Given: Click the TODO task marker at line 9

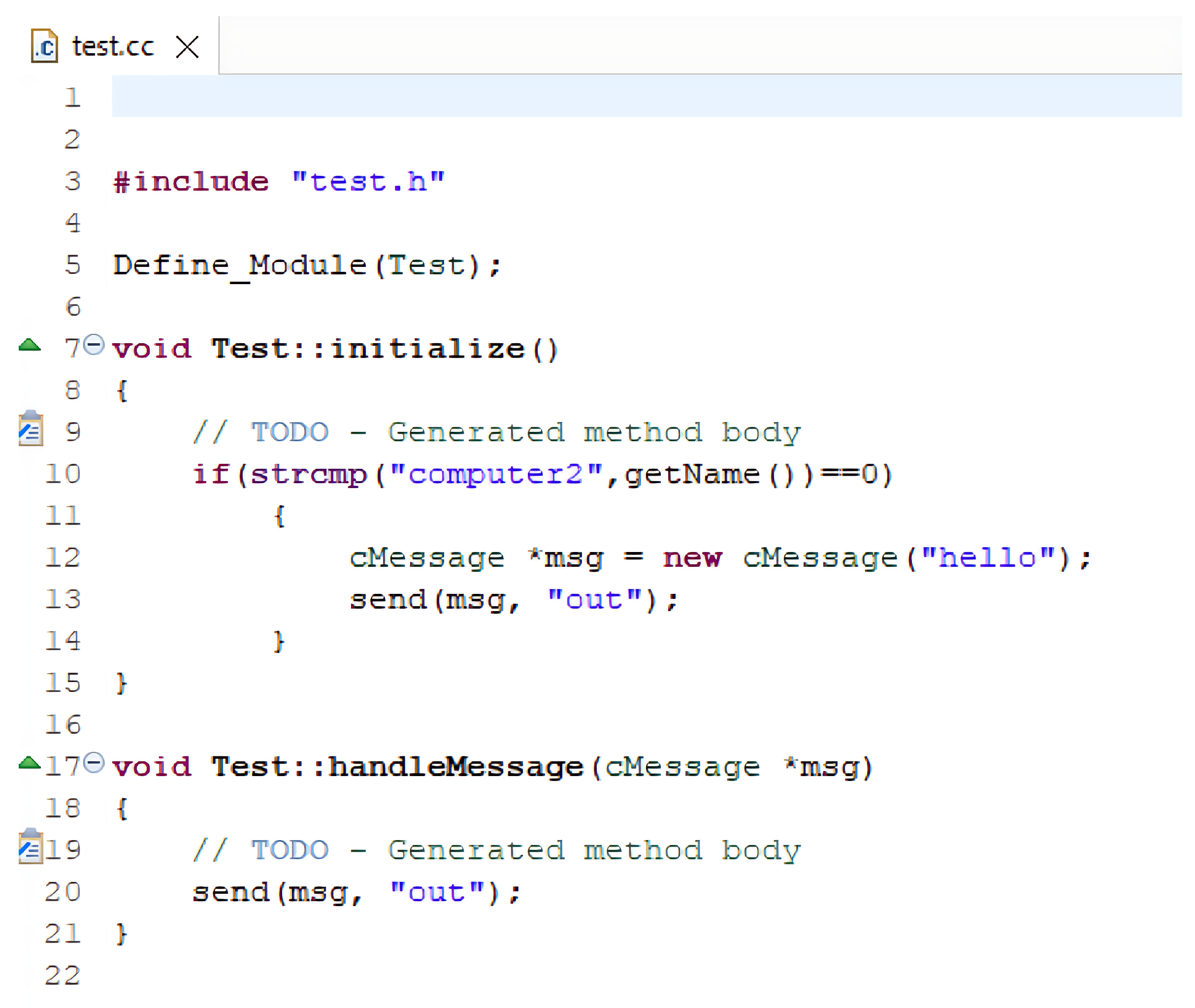Looking at the screenshot, I should (31, 428).
